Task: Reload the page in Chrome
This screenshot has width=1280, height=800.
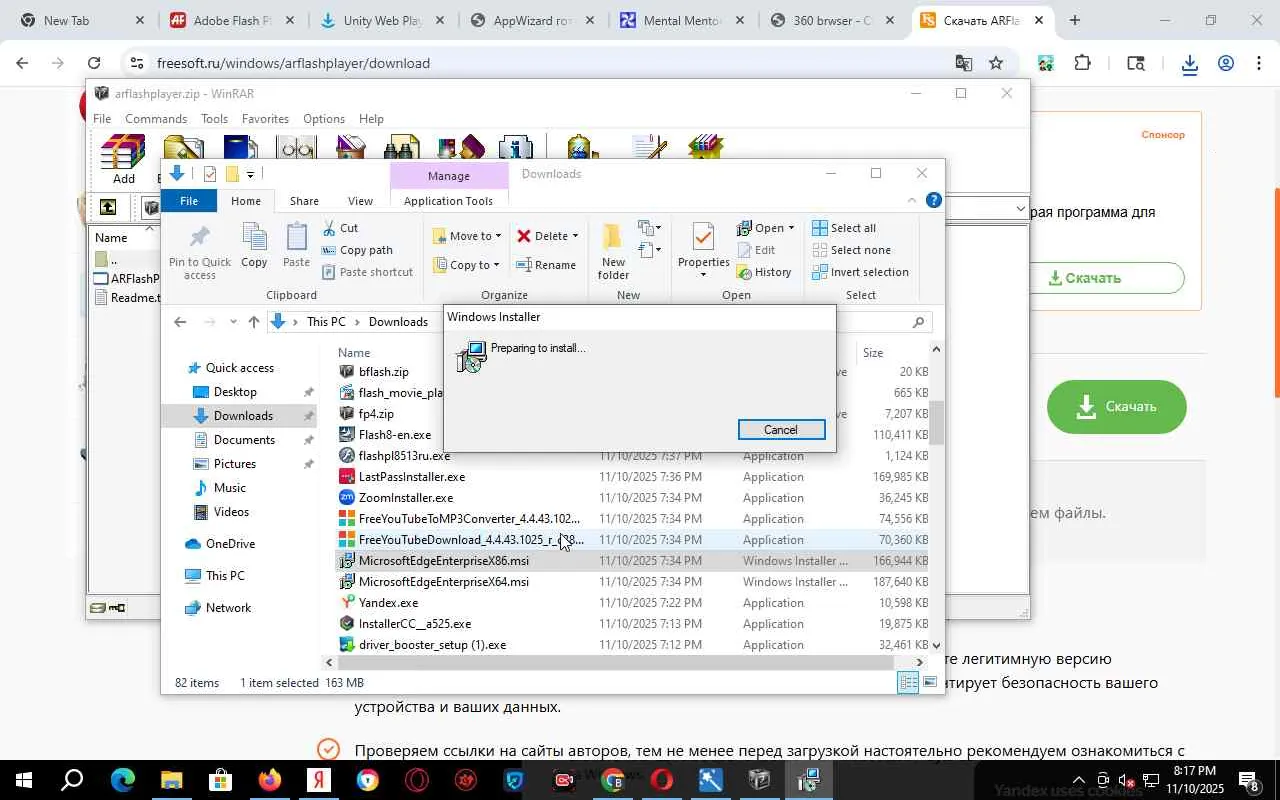Action: (93, 63)
